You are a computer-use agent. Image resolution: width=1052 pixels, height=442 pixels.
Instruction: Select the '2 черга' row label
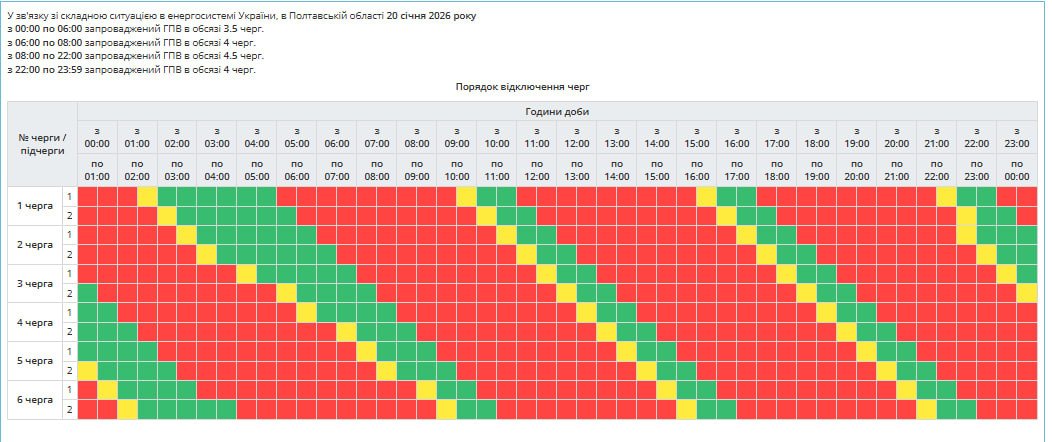[x=34, y=245]
